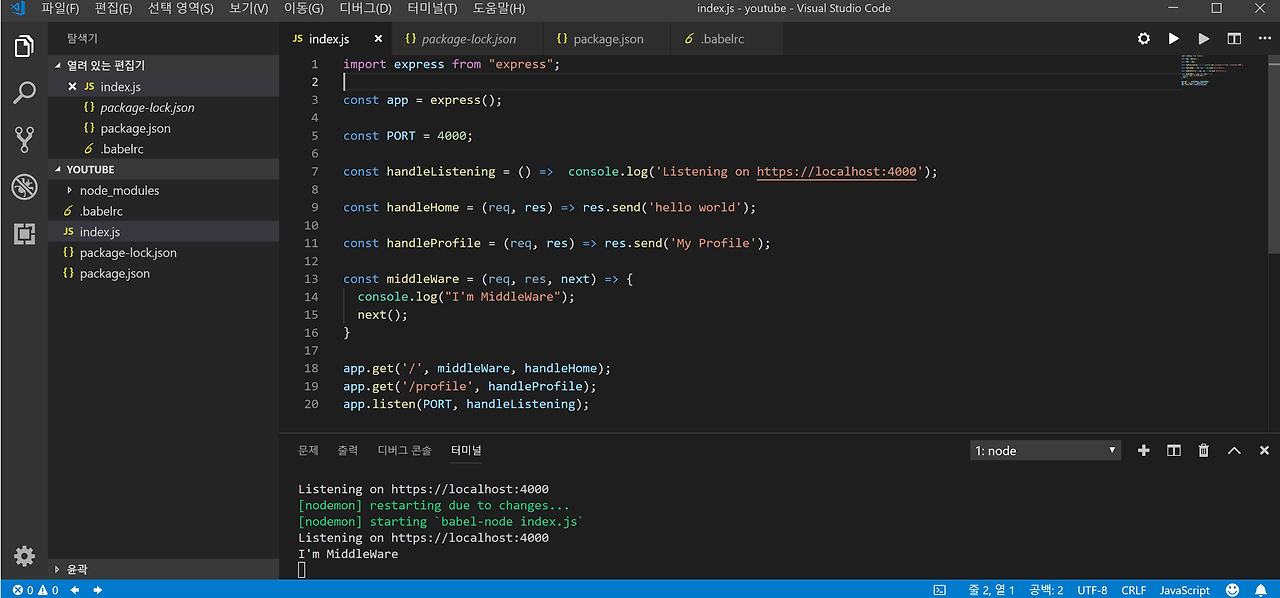Split the editor with the split icon
Image resolution: width=1280 pixels, height=598 pixels.
point(1234,39)
